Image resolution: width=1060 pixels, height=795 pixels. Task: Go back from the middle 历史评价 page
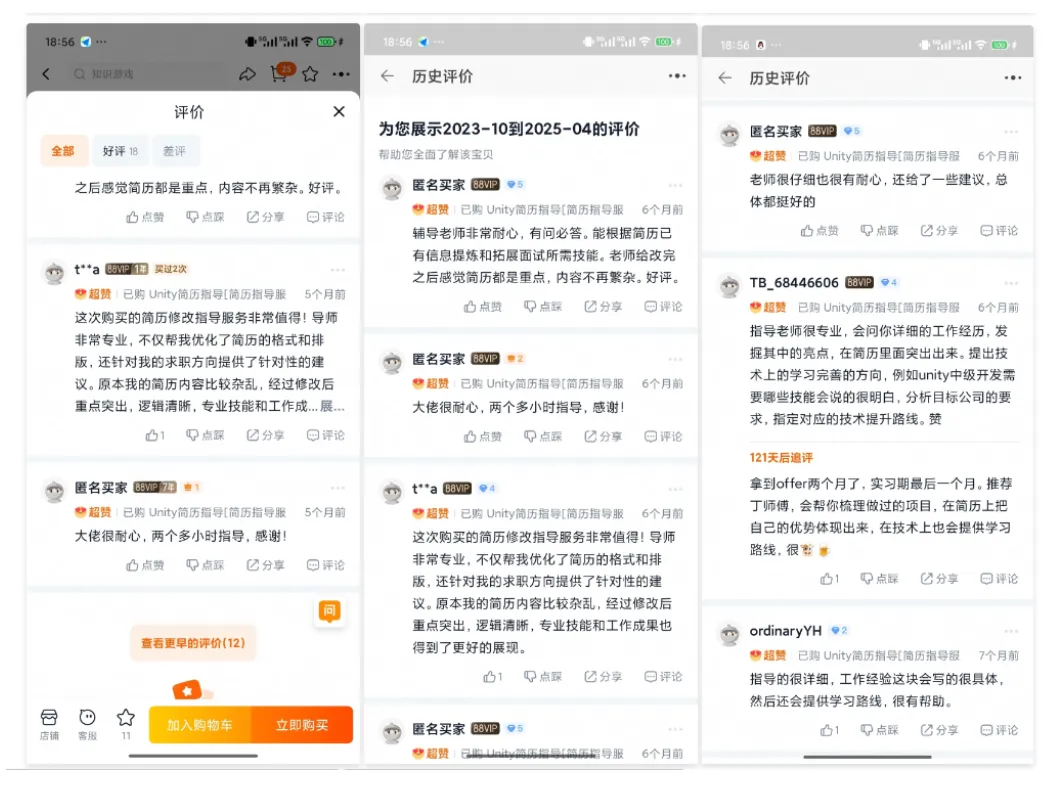[387, 76]
